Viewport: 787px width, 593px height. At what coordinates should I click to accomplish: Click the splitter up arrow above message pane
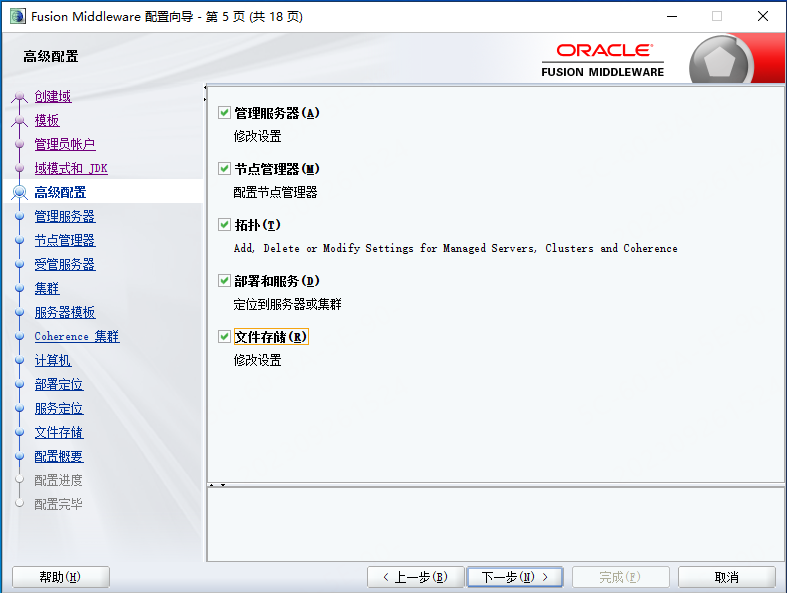[x=212, y=485]
